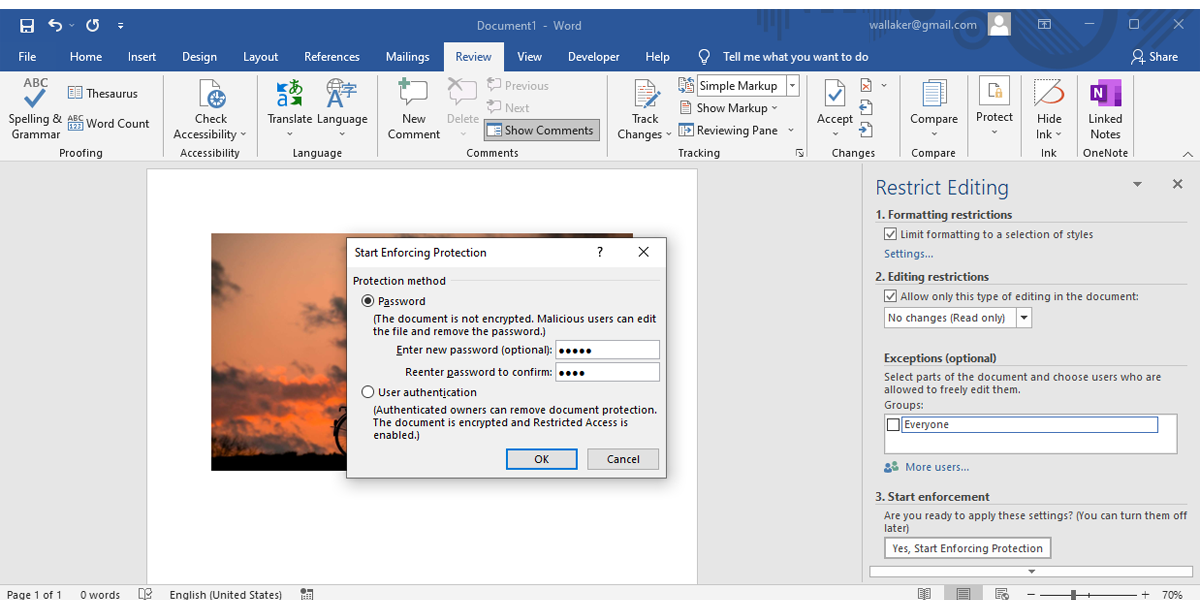Insert a New Comment
The height and width of the screenshot is (600, 1200).
[414, 108]
